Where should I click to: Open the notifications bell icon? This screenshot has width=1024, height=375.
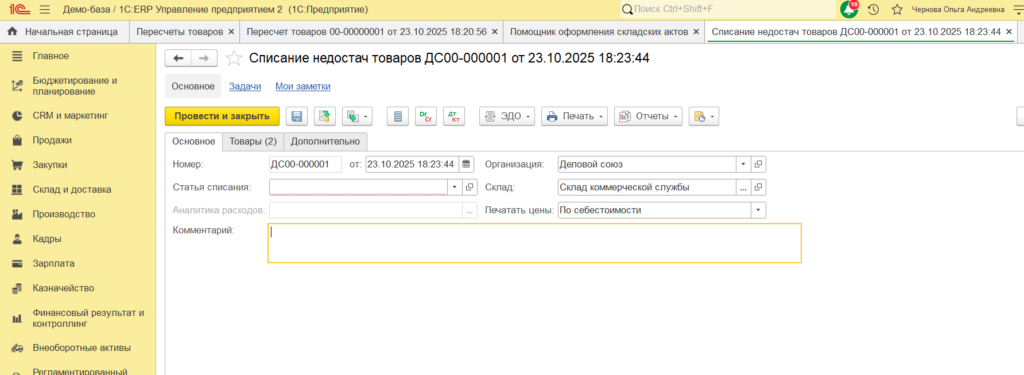click(x=849, y=10)
